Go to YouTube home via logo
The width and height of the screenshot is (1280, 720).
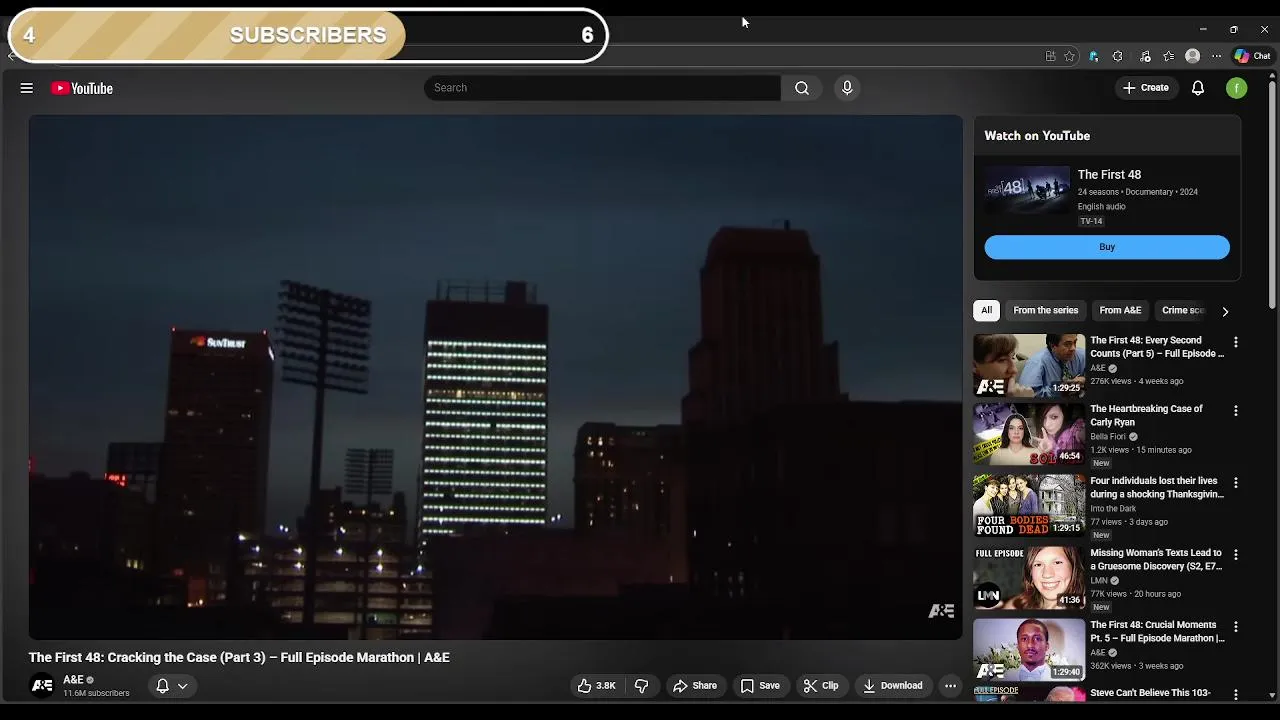[x=82, y=88]
